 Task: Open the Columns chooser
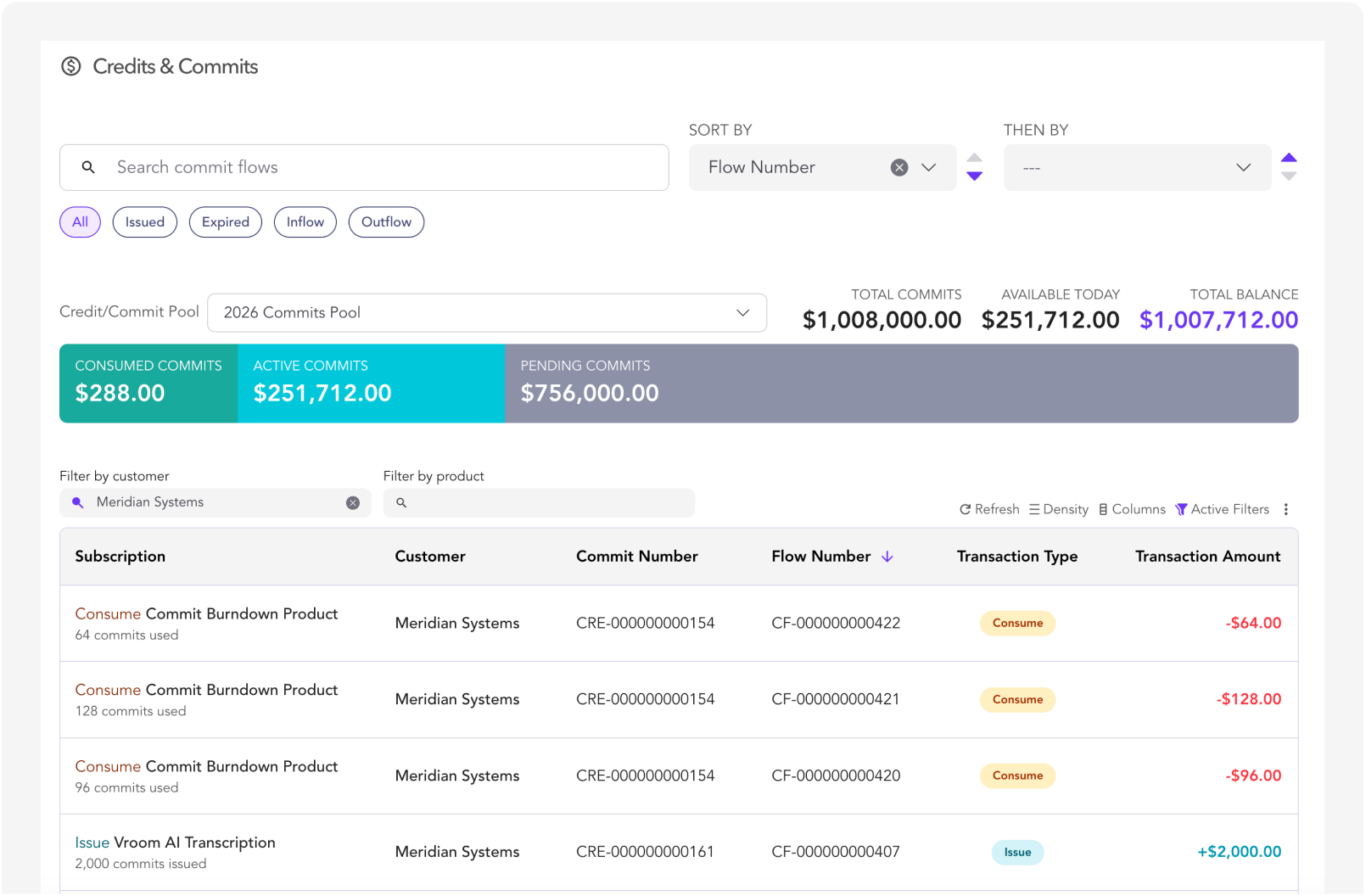pos(1132,509)
